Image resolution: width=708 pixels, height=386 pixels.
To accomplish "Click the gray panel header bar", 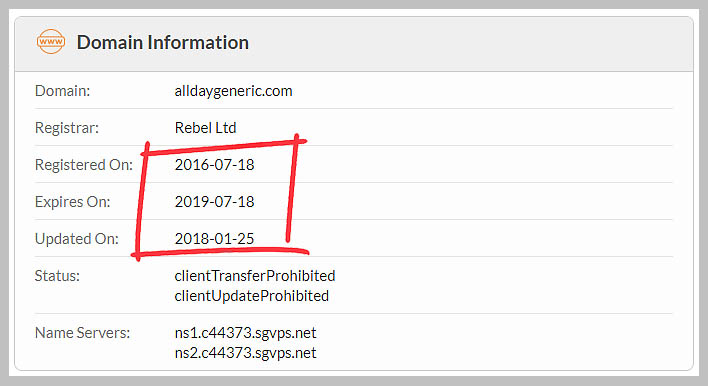I will (x=354, y=44).
